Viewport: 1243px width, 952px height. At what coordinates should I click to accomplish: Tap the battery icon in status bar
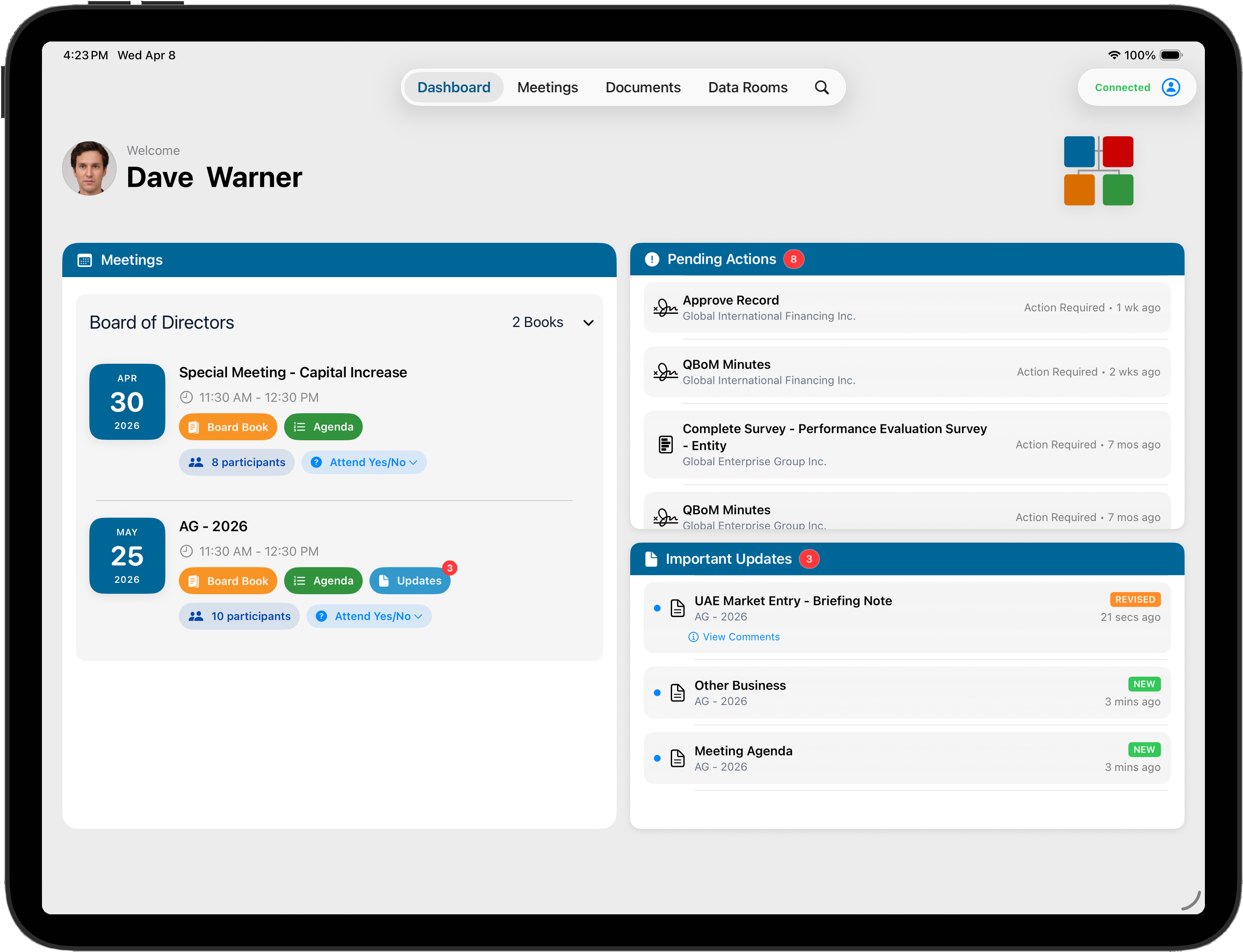click(1171, 55)
